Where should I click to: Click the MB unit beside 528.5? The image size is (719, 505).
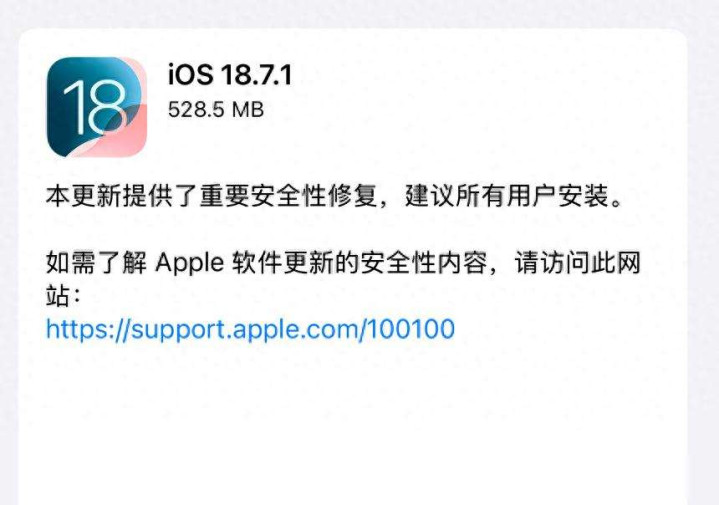click(248, 110)
